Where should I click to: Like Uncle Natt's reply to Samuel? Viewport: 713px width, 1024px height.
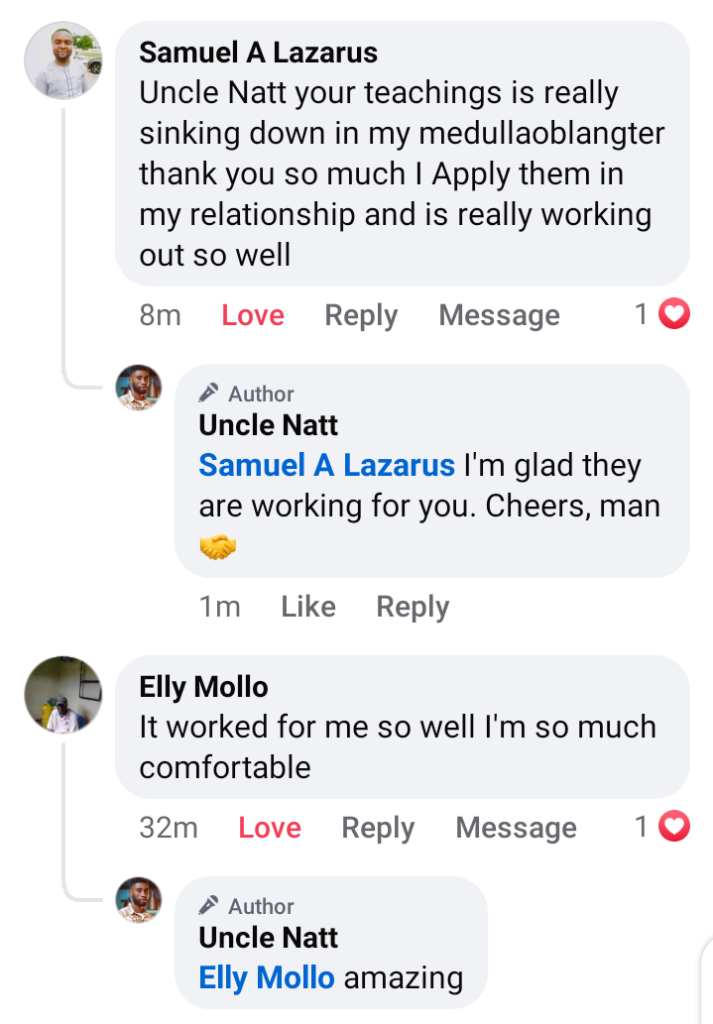pyautogui.click(x=308, y=607)
